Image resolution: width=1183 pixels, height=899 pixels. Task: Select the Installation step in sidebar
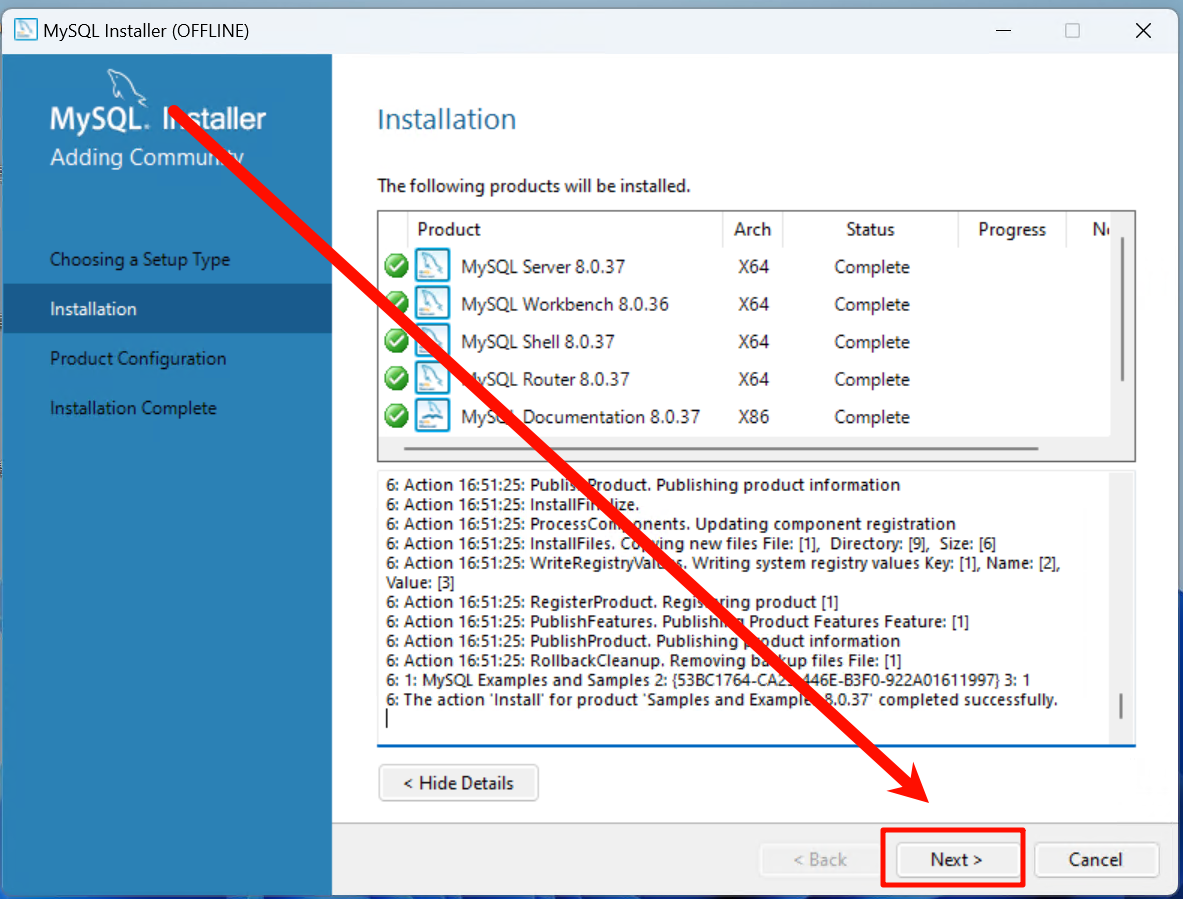click(167, 308)
